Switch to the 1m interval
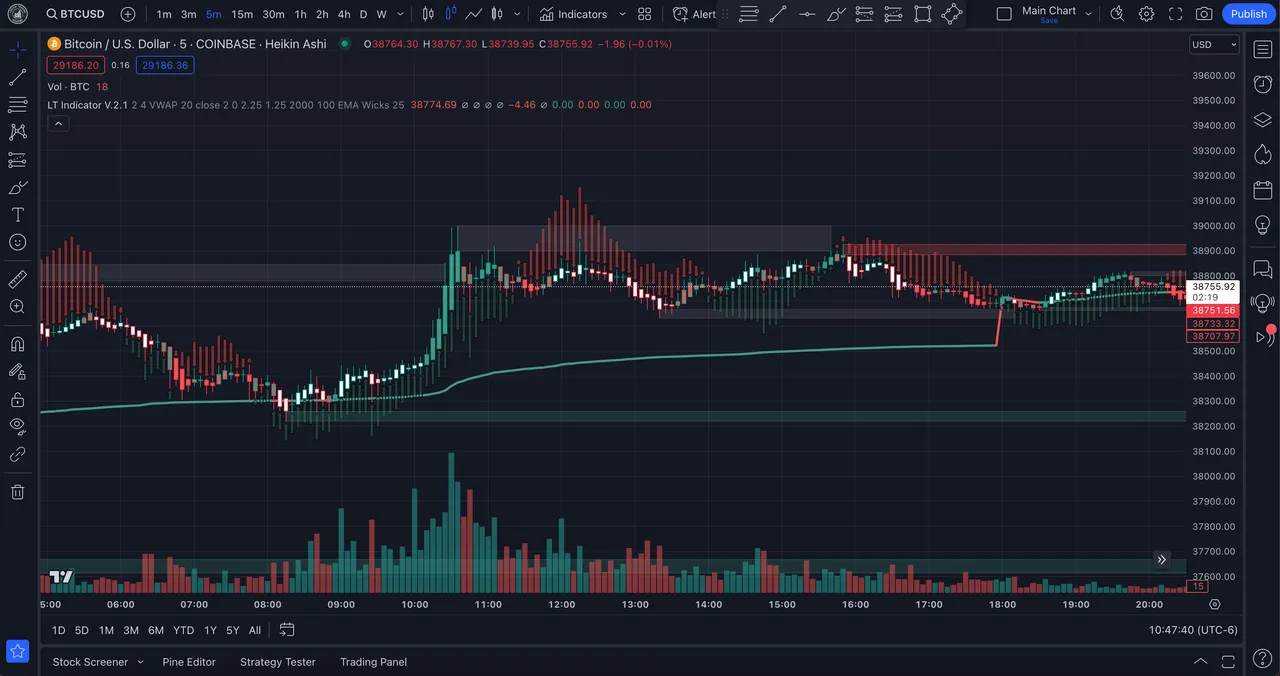Image resolution: width=1280 pixels, height=676 pixels. [x=164, y=14]
